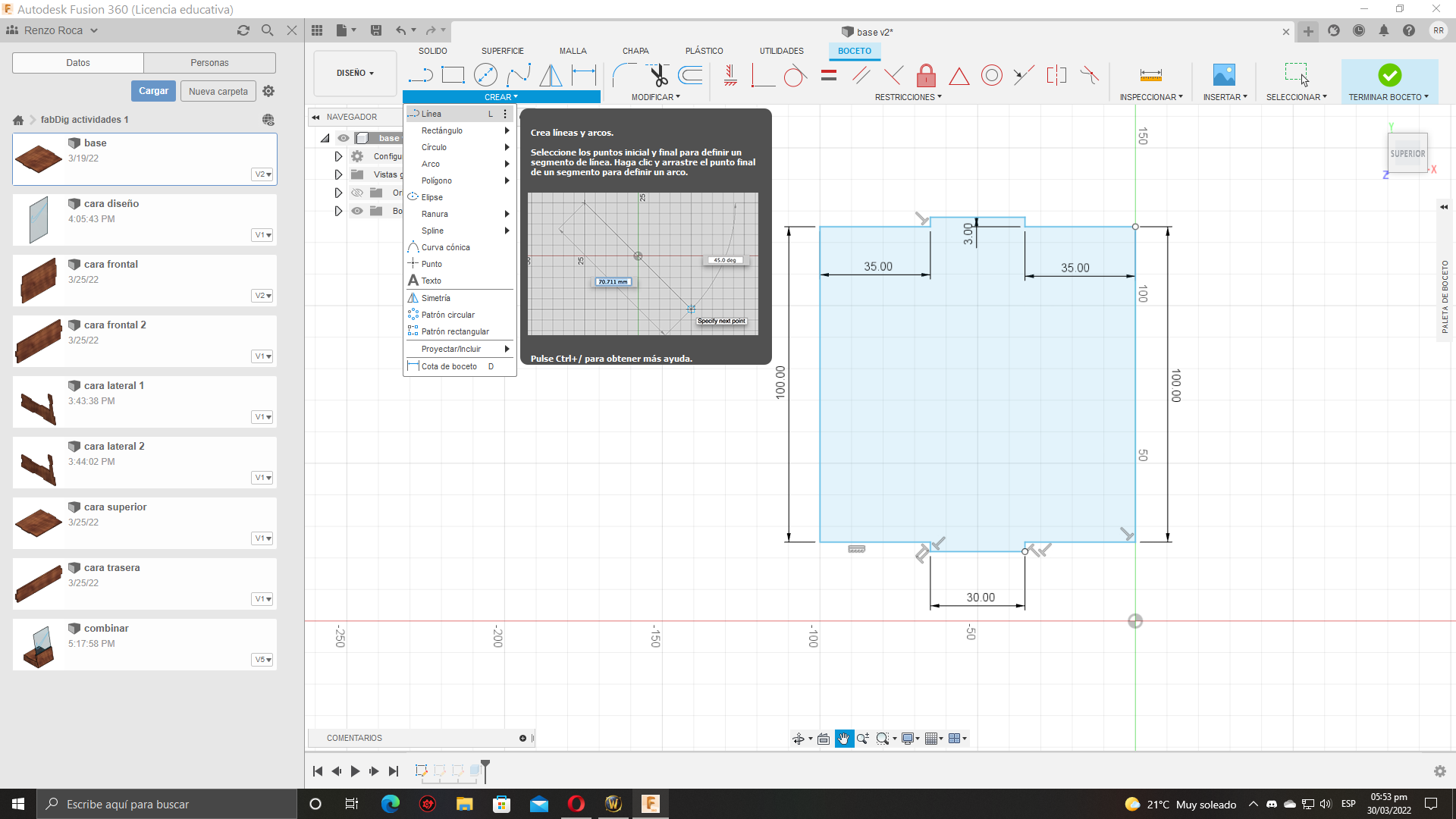
Task: Switch to the Personas tab in data panel
Action: 209,63
